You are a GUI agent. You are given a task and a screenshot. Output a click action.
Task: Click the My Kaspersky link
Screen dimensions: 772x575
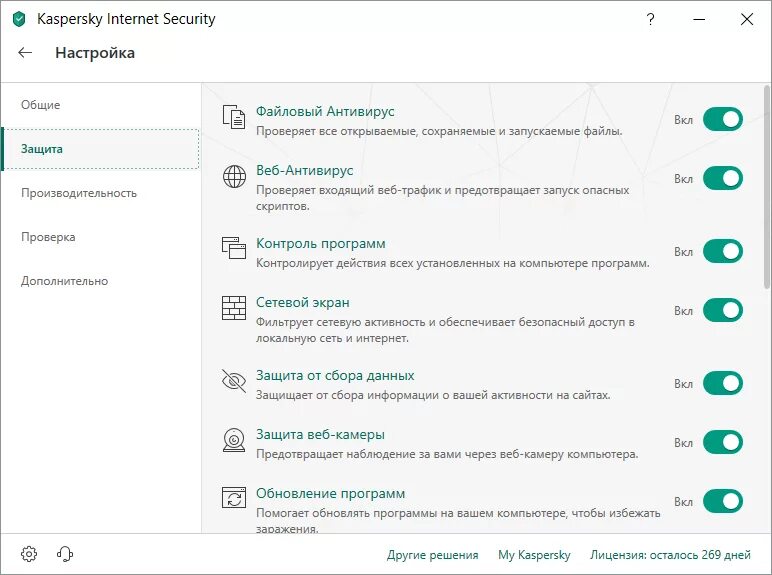point(534,555)
